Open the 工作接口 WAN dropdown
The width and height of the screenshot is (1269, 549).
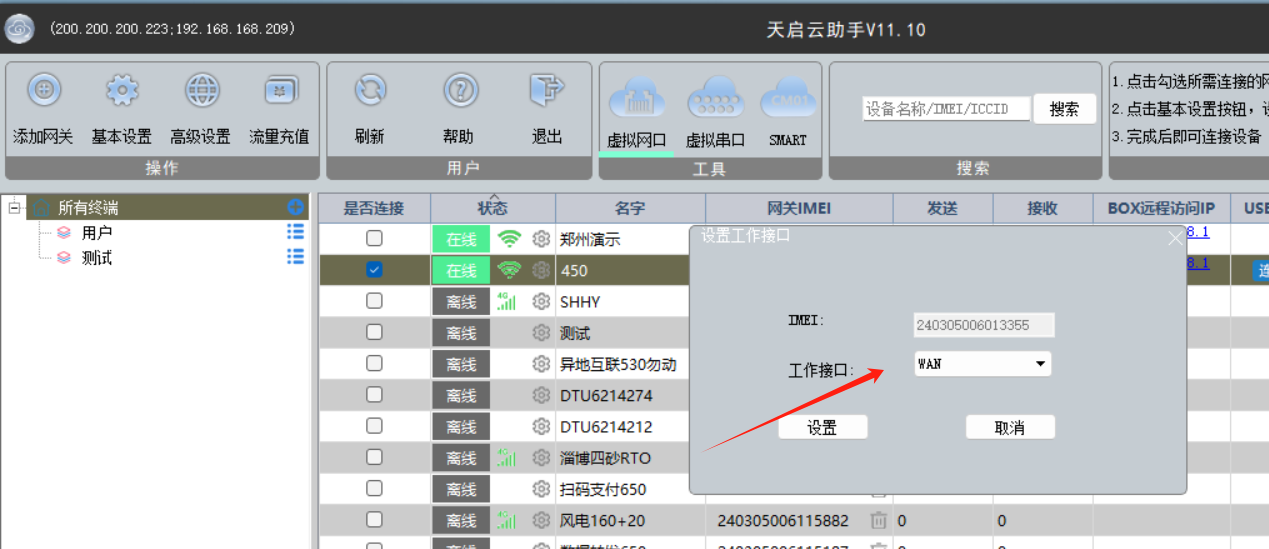point(982,364)
